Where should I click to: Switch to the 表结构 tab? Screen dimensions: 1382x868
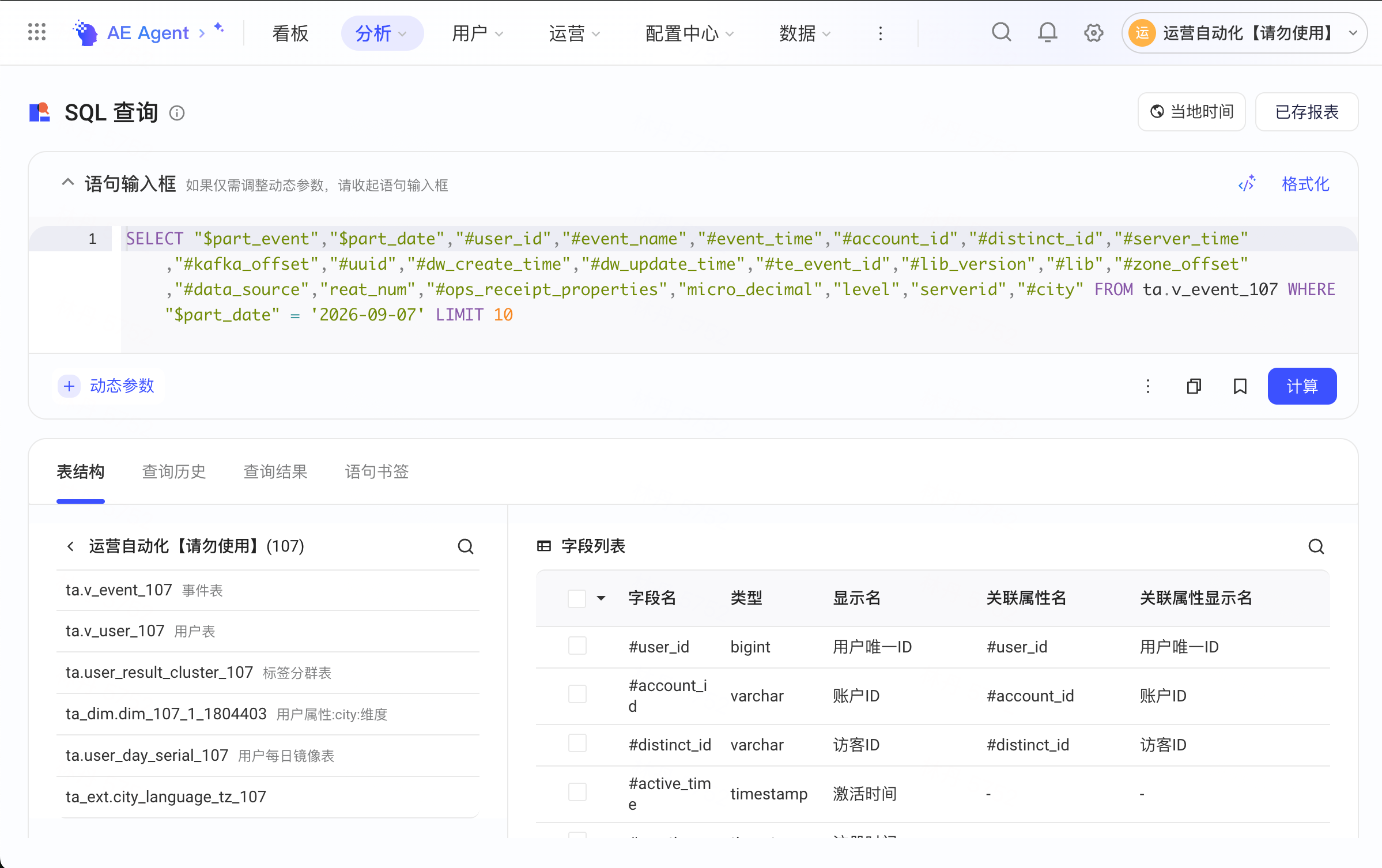pos(80,471)
